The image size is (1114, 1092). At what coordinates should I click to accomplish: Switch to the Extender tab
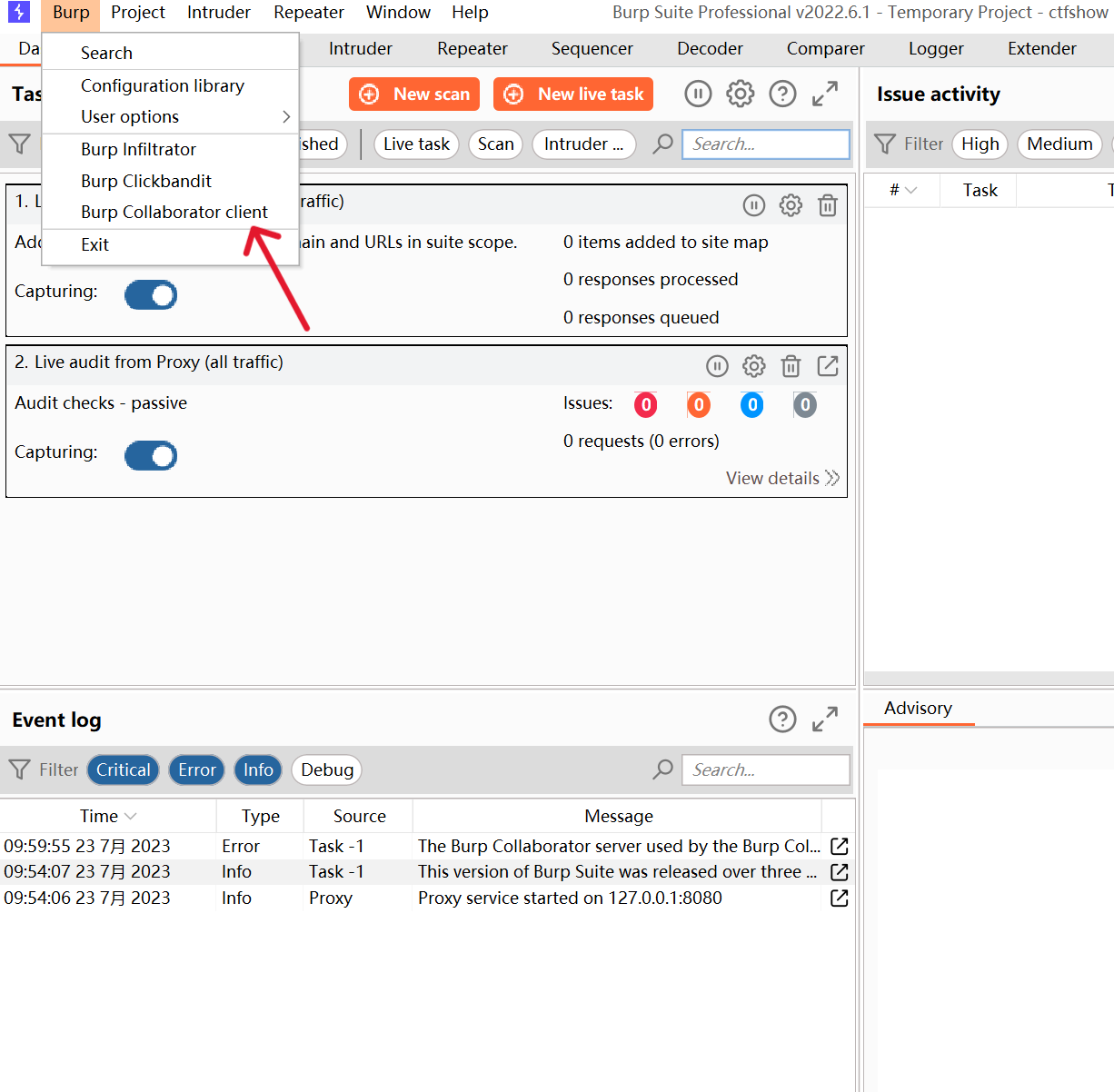tap(1042, 49)
